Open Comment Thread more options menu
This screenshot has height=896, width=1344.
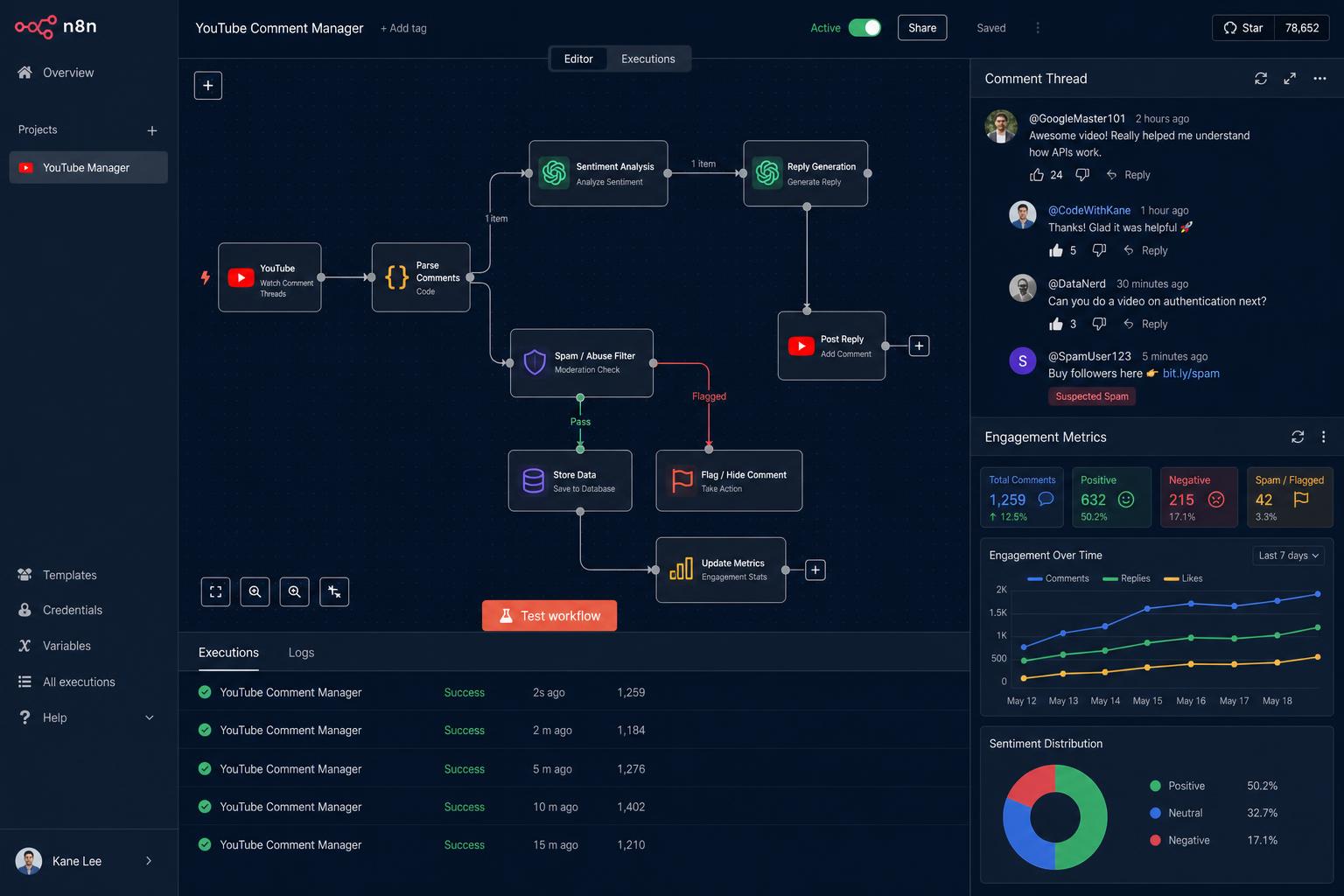(x=1319, y=79)
